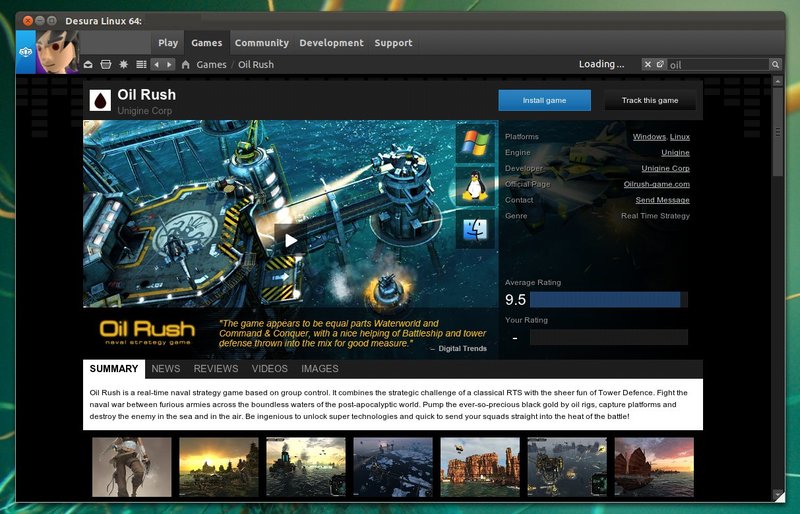Viewport: 800px width, 514px height.
Task: Go forward with the right arrow button
Action: click(x=169, y=65)
